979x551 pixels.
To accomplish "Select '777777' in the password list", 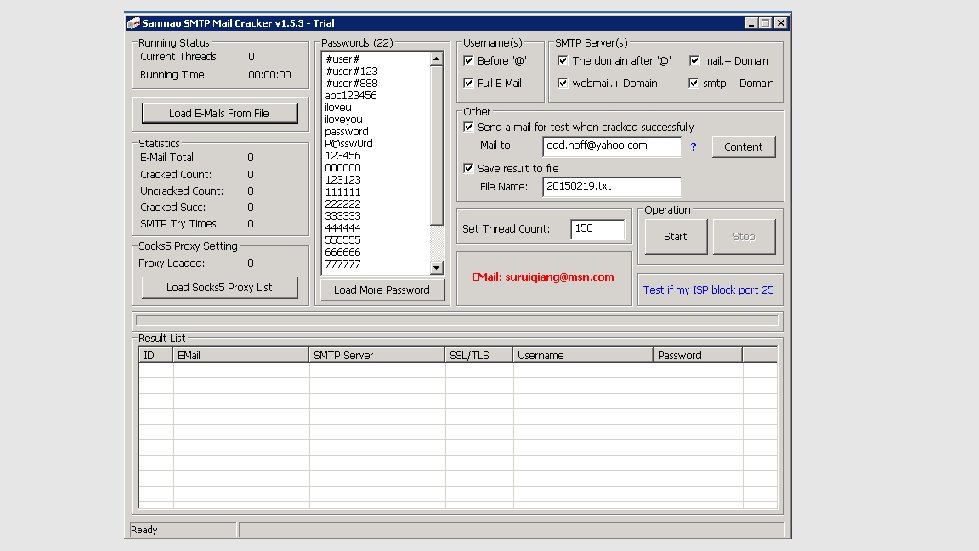I will (x=342, y=265).
